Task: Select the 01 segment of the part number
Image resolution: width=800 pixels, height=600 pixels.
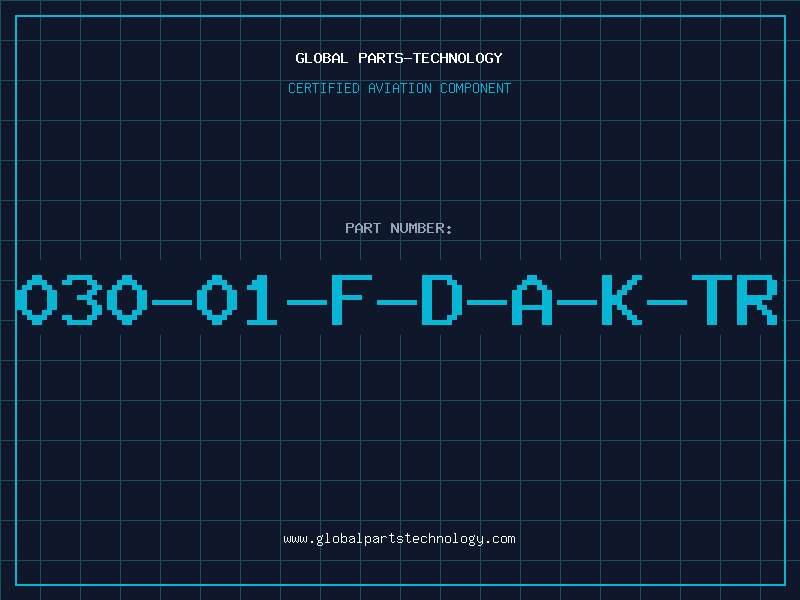Action: coord(237,299)
